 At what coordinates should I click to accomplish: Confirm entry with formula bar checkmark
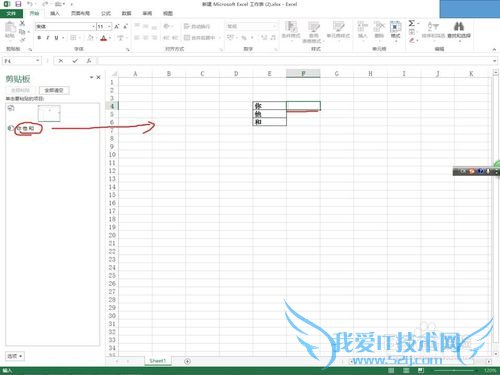(75, 61)
